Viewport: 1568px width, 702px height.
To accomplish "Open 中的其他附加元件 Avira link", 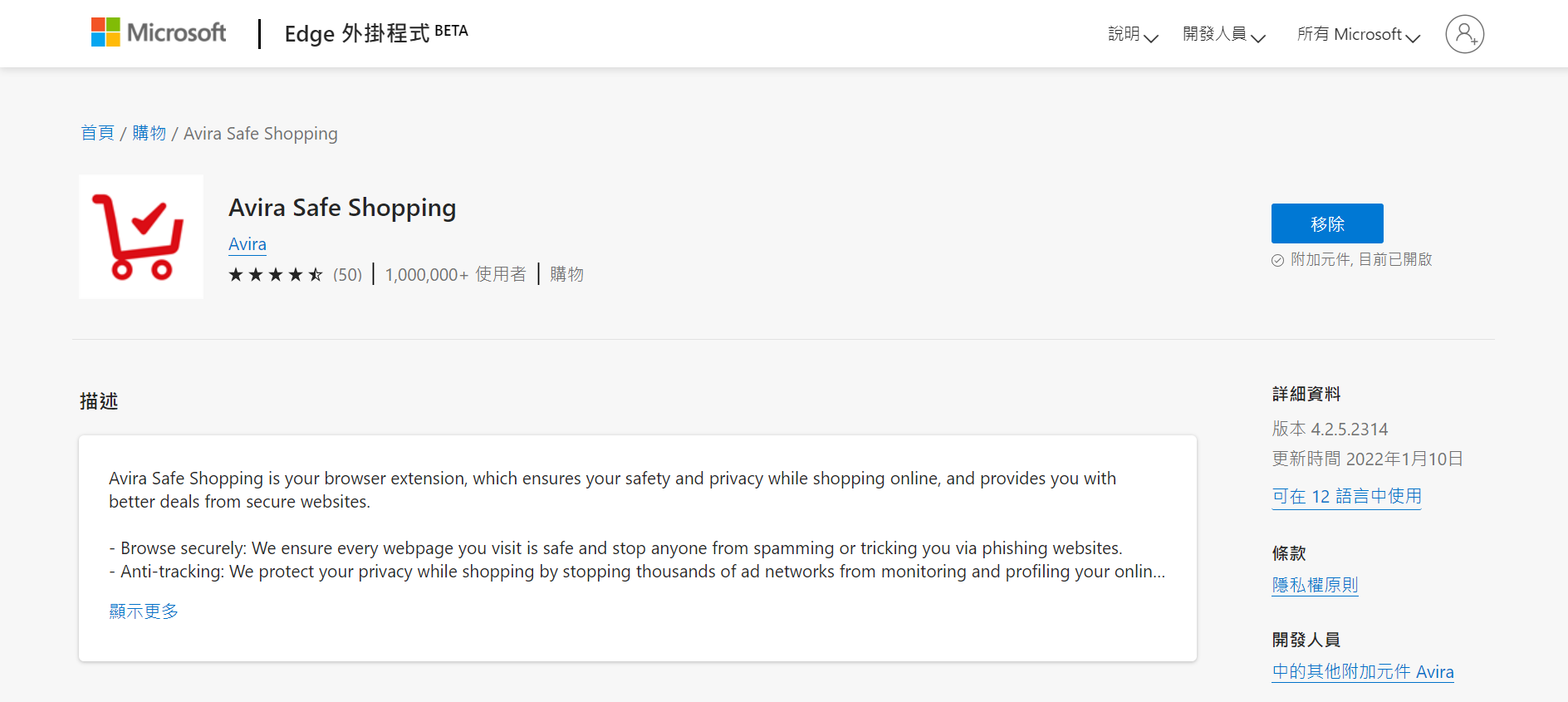I will [1363, 671].
